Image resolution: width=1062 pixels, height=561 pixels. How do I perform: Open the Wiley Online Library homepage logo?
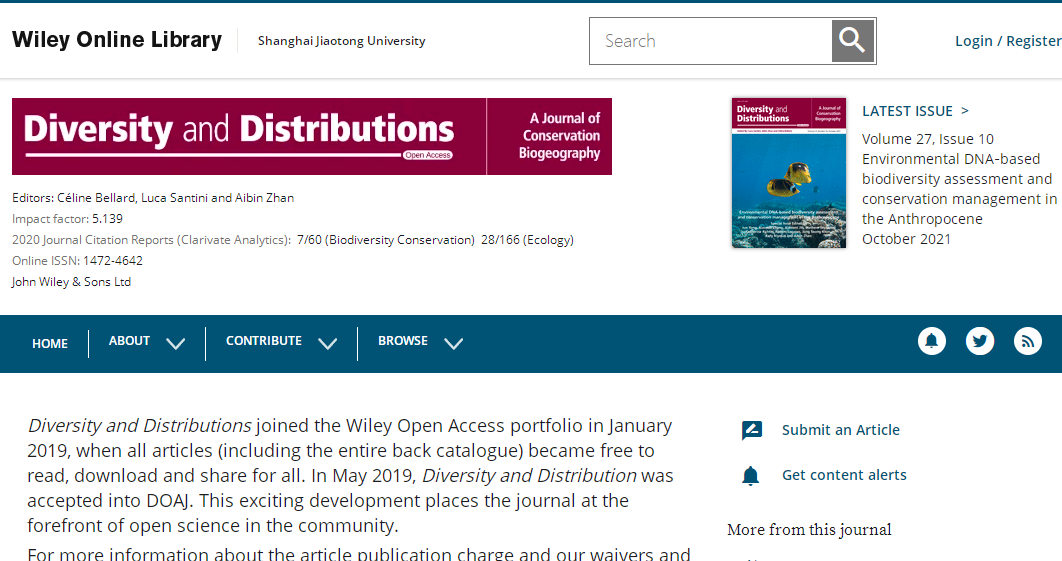(x=117, y=40)
